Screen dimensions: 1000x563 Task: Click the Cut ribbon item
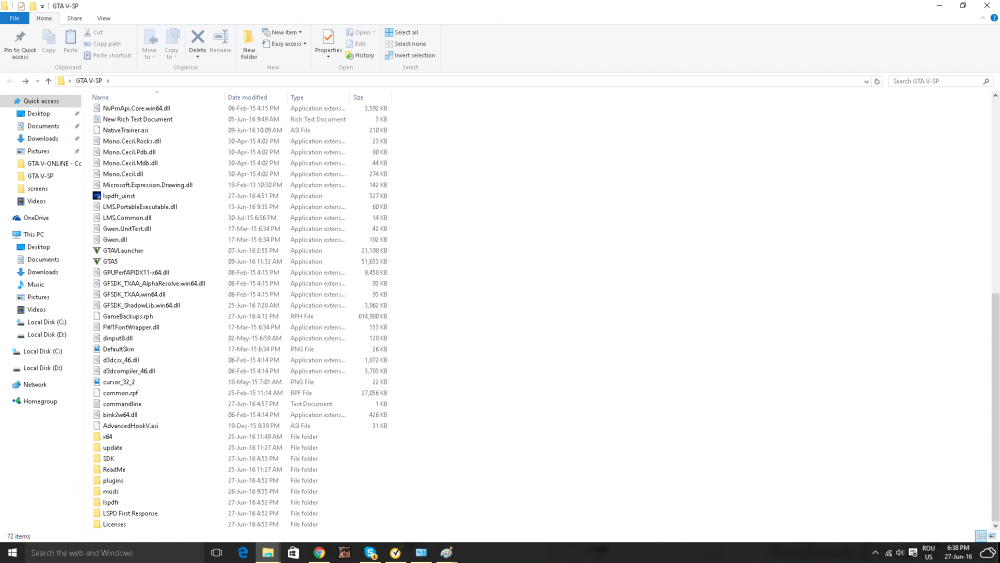tap(93, 32)
